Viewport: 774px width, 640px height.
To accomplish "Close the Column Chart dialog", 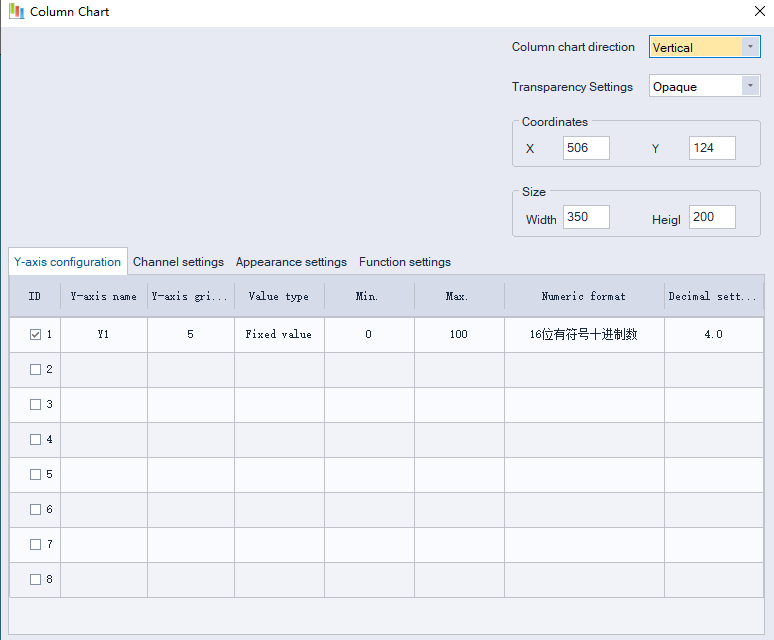I will click(760, 11).
